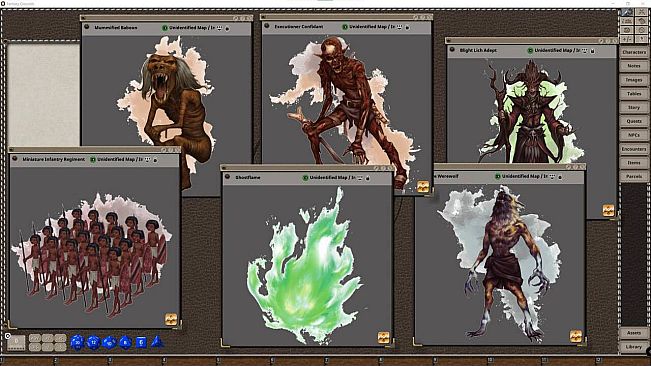This screenshot has width=651, height=366.
Task: Toggle the lock icon on Ghostflame window
Action: pyautogui.click(x=367, y=178)
